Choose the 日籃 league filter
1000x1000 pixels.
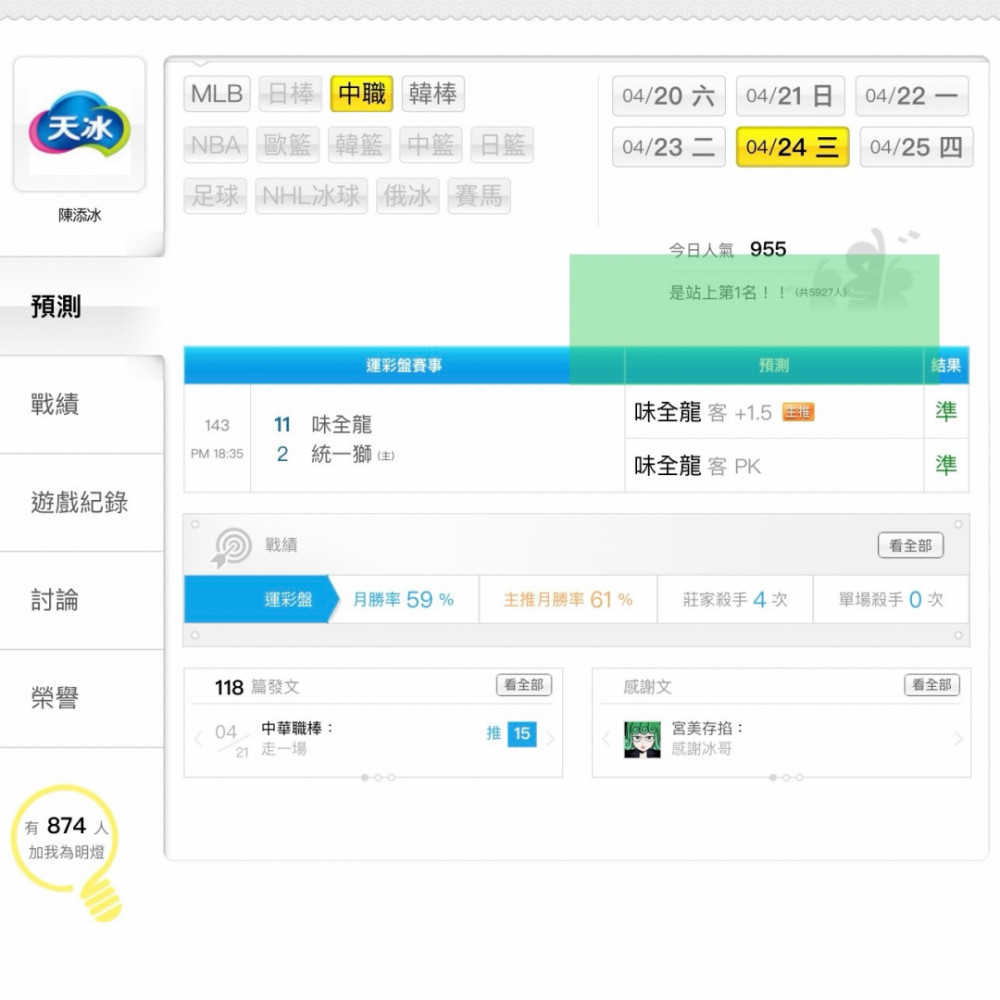tap(502, 145)
